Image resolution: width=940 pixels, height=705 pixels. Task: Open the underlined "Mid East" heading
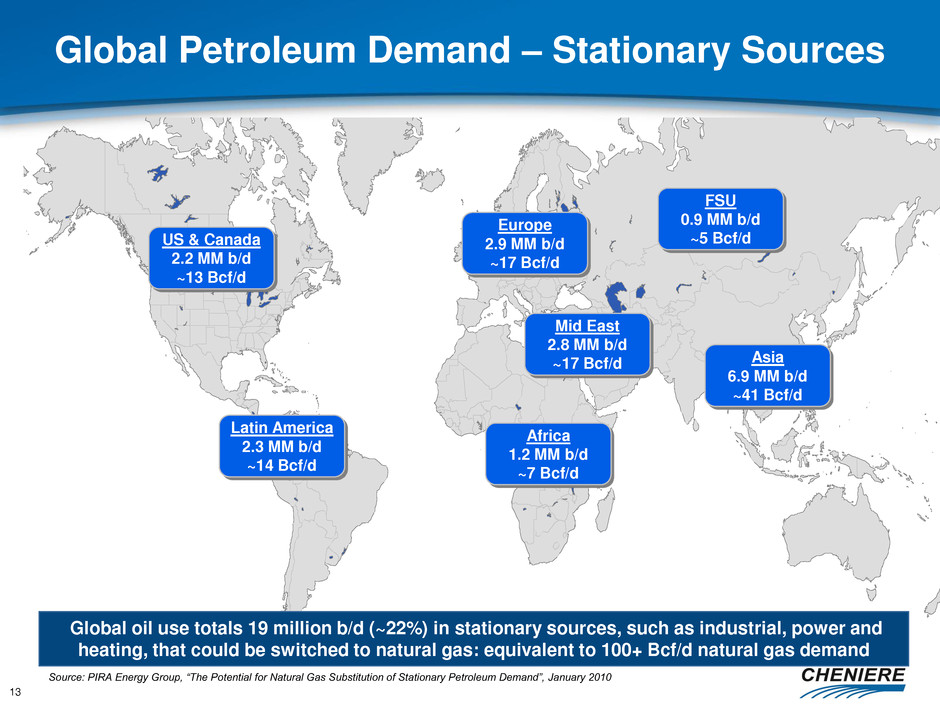[x=586, y=325]
